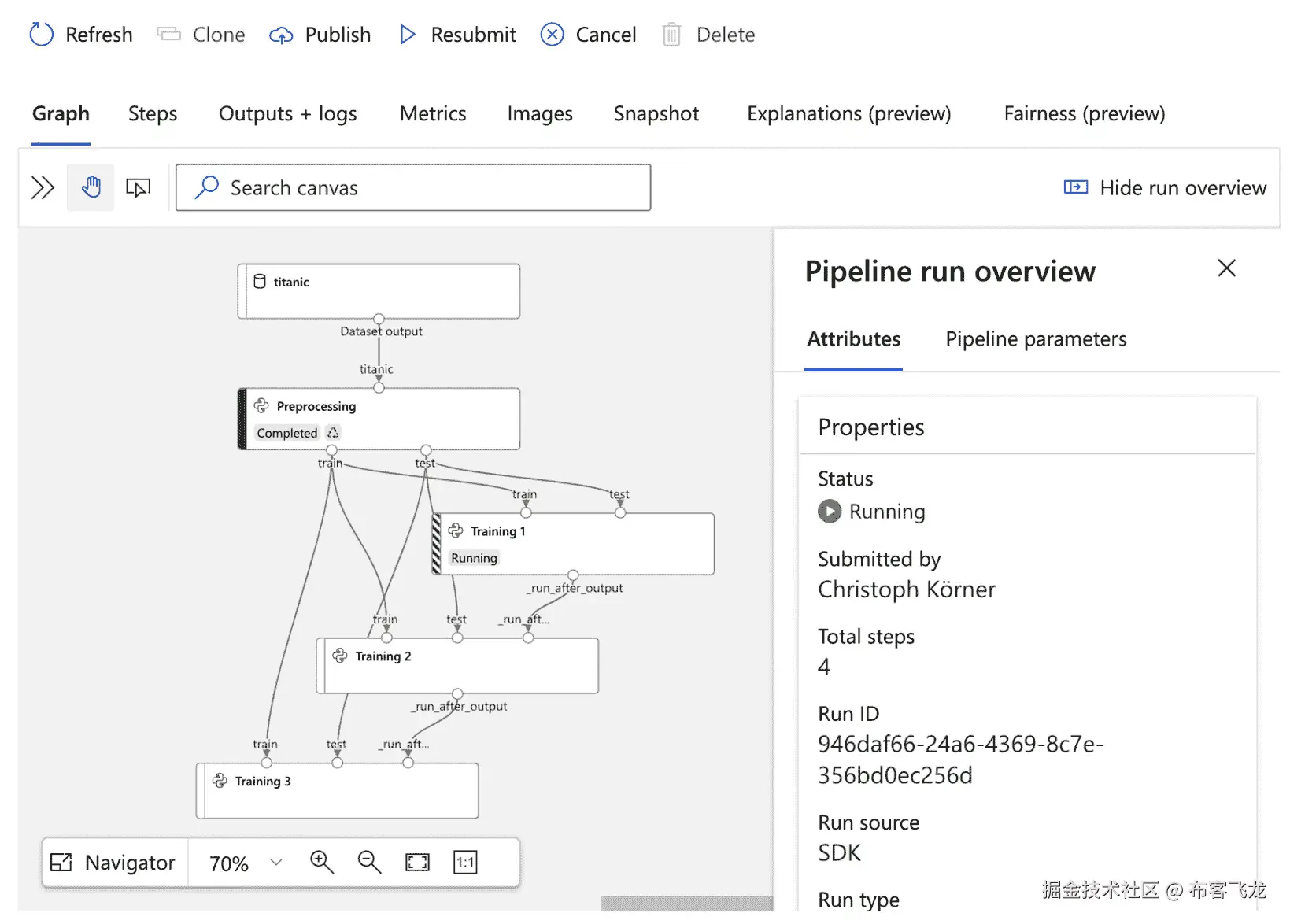Open the Metrics tab
The image size is (1290, 924).
click(x=433, y=114)
